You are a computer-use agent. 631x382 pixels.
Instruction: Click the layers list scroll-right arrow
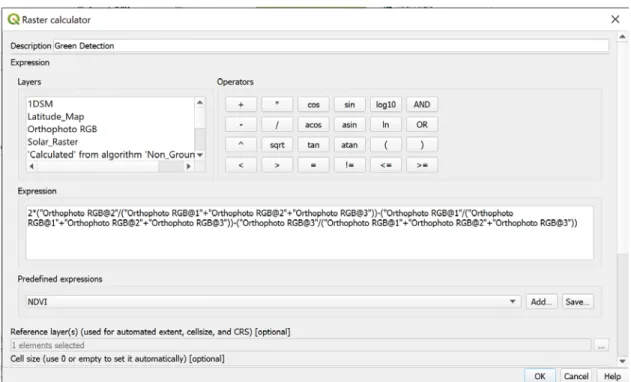click(188, 166)
